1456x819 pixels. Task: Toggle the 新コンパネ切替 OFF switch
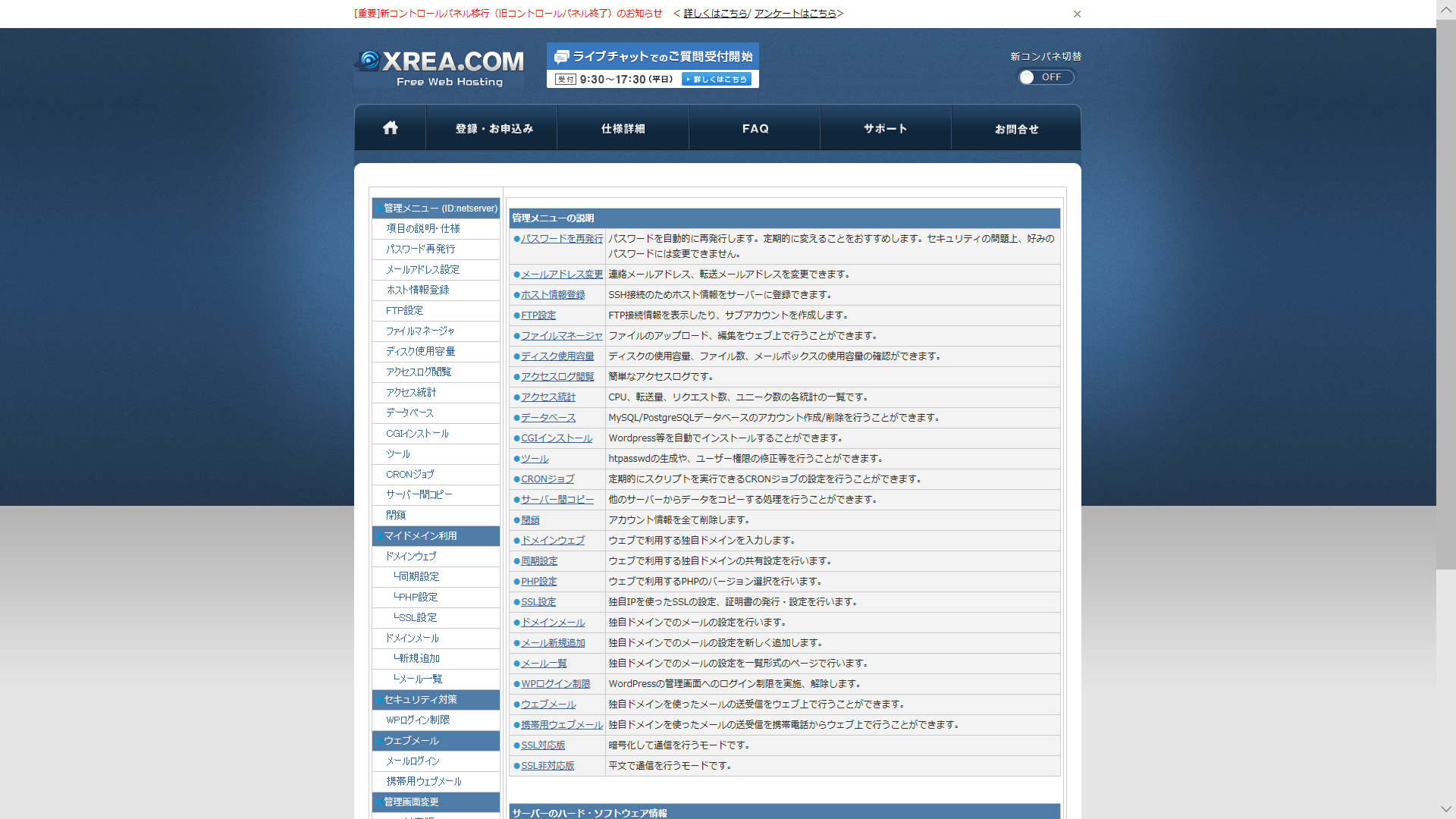1046,77
